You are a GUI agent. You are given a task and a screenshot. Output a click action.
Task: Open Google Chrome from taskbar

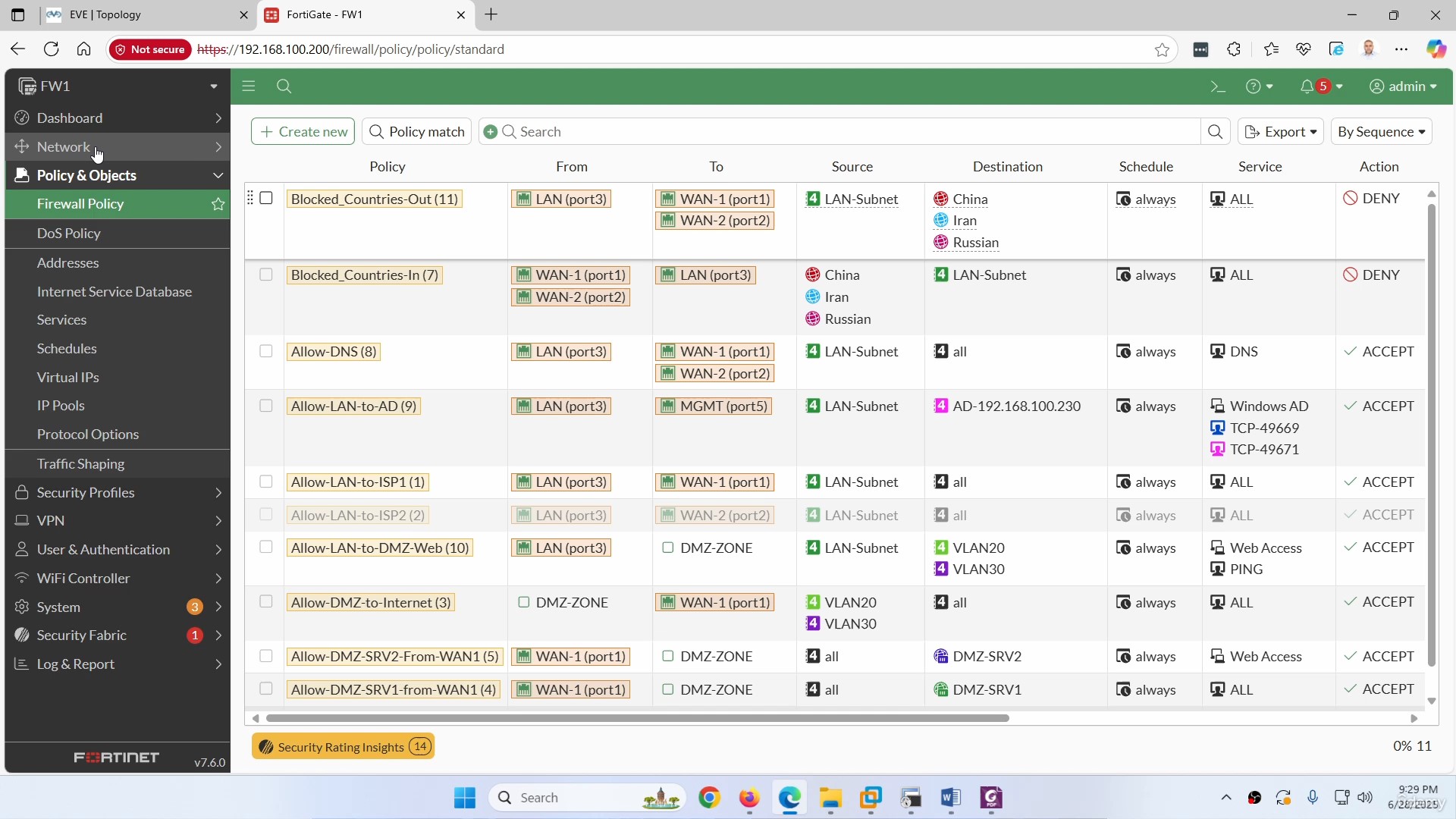(709, 797)
